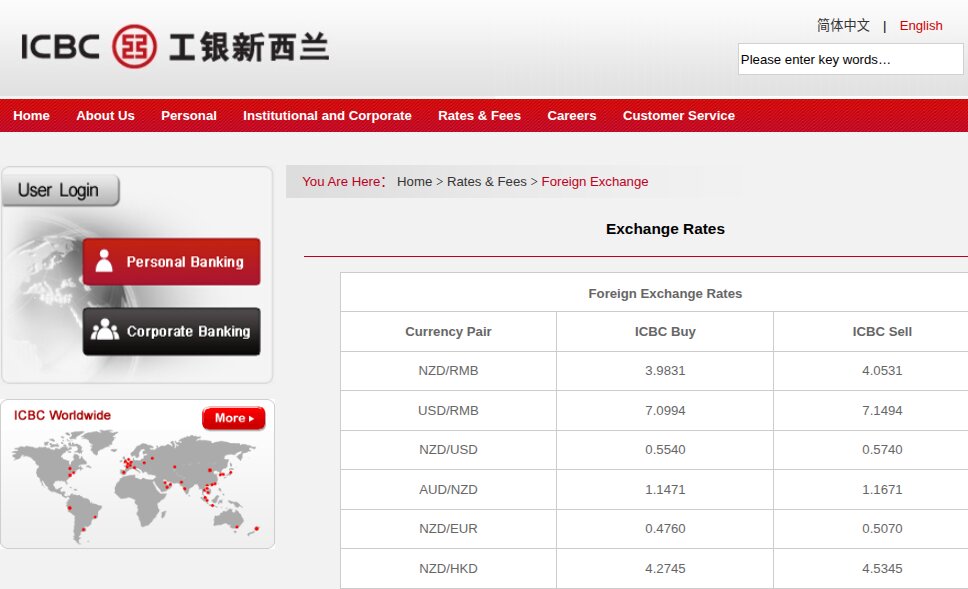Go to the Careers page
Viewport: 968px width, 589px height.
571,116
